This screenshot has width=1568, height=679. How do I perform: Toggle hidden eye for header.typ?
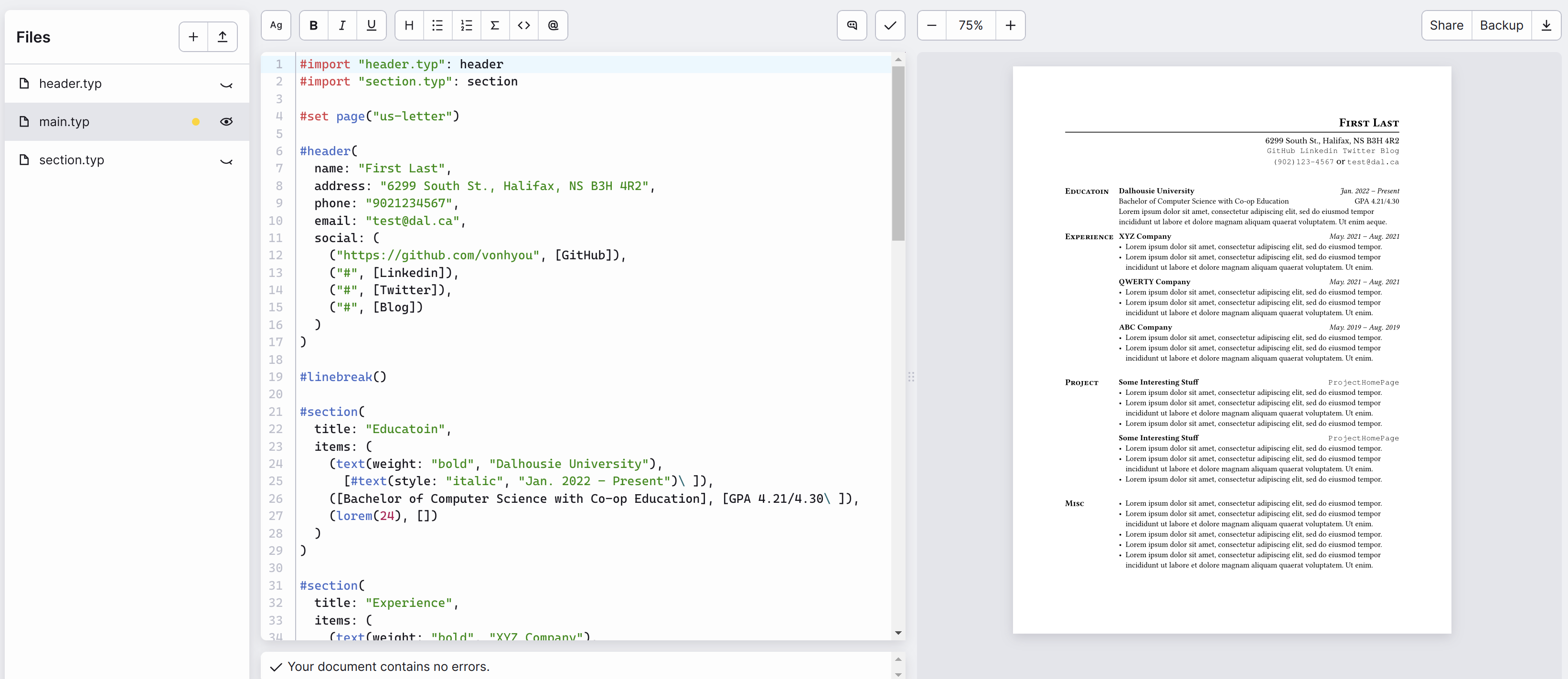[226, 85]
